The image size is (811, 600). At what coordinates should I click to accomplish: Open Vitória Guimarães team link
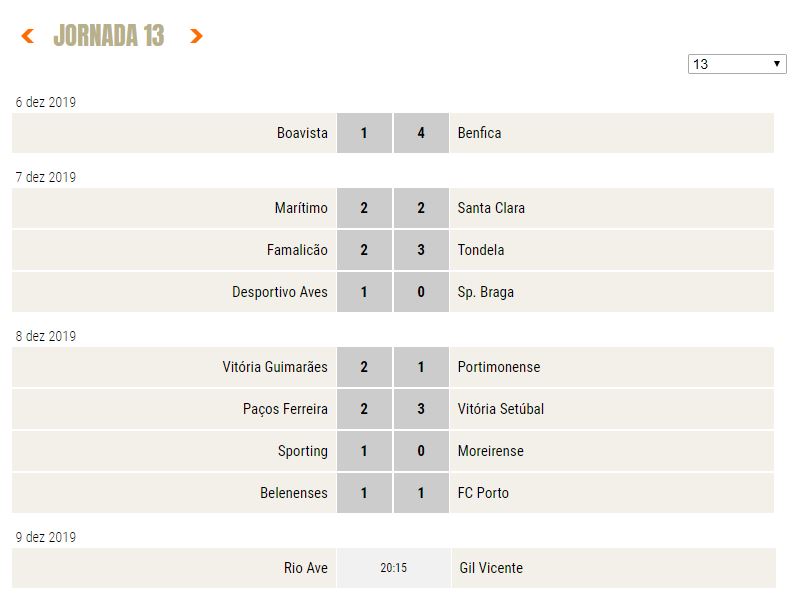[x=275, y=367]
